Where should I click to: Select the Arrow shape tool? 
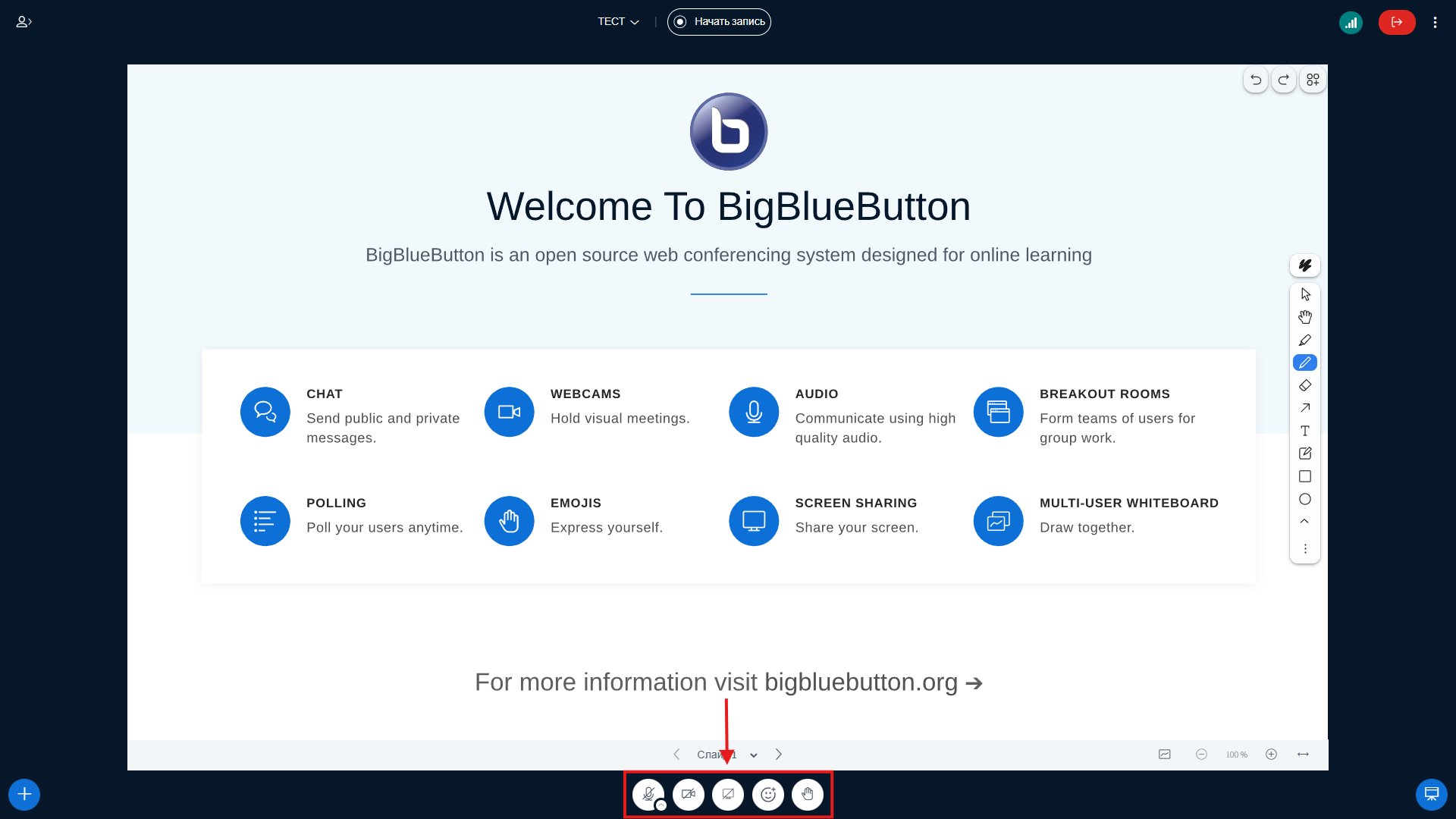coord(1304,408)
